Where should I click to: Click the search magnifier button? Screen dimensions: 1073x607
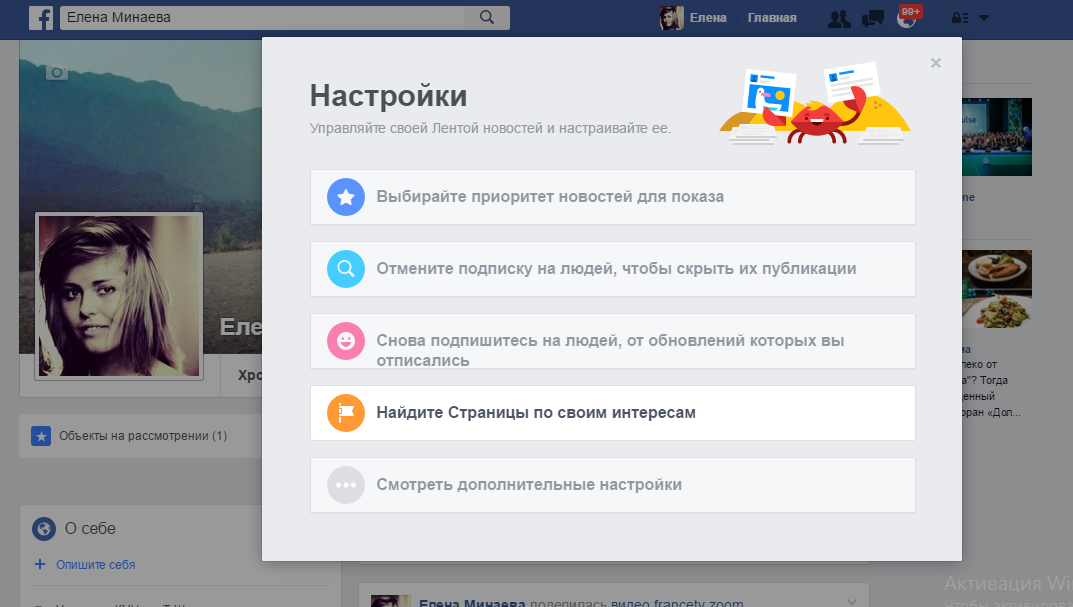point(487,18)
